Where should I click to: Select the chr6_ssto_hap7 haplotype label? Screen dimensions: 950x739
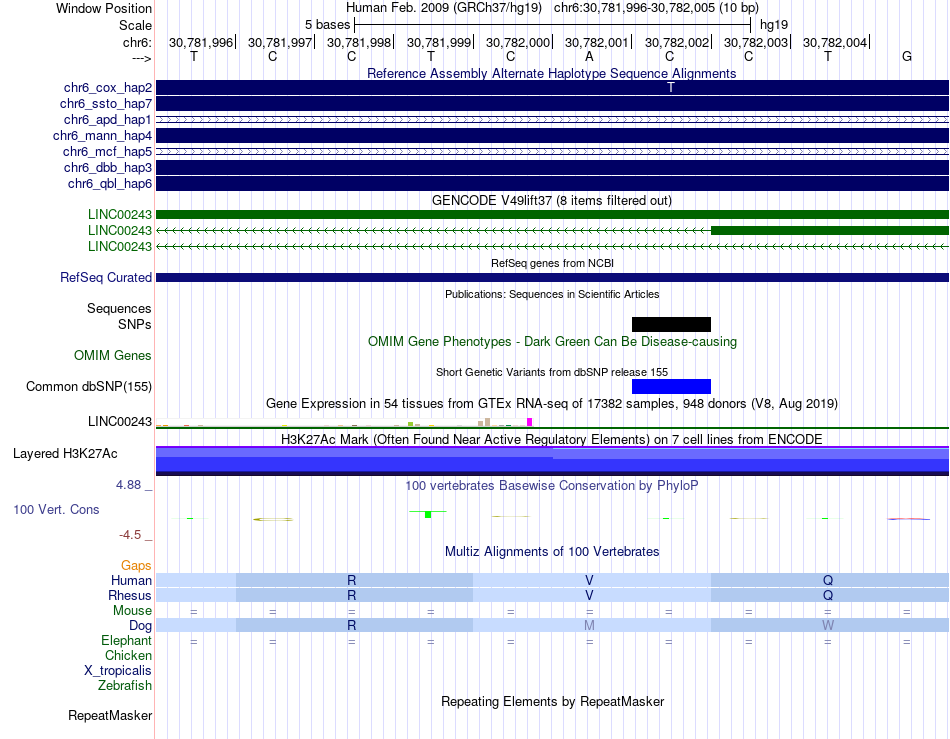[106, 104]
